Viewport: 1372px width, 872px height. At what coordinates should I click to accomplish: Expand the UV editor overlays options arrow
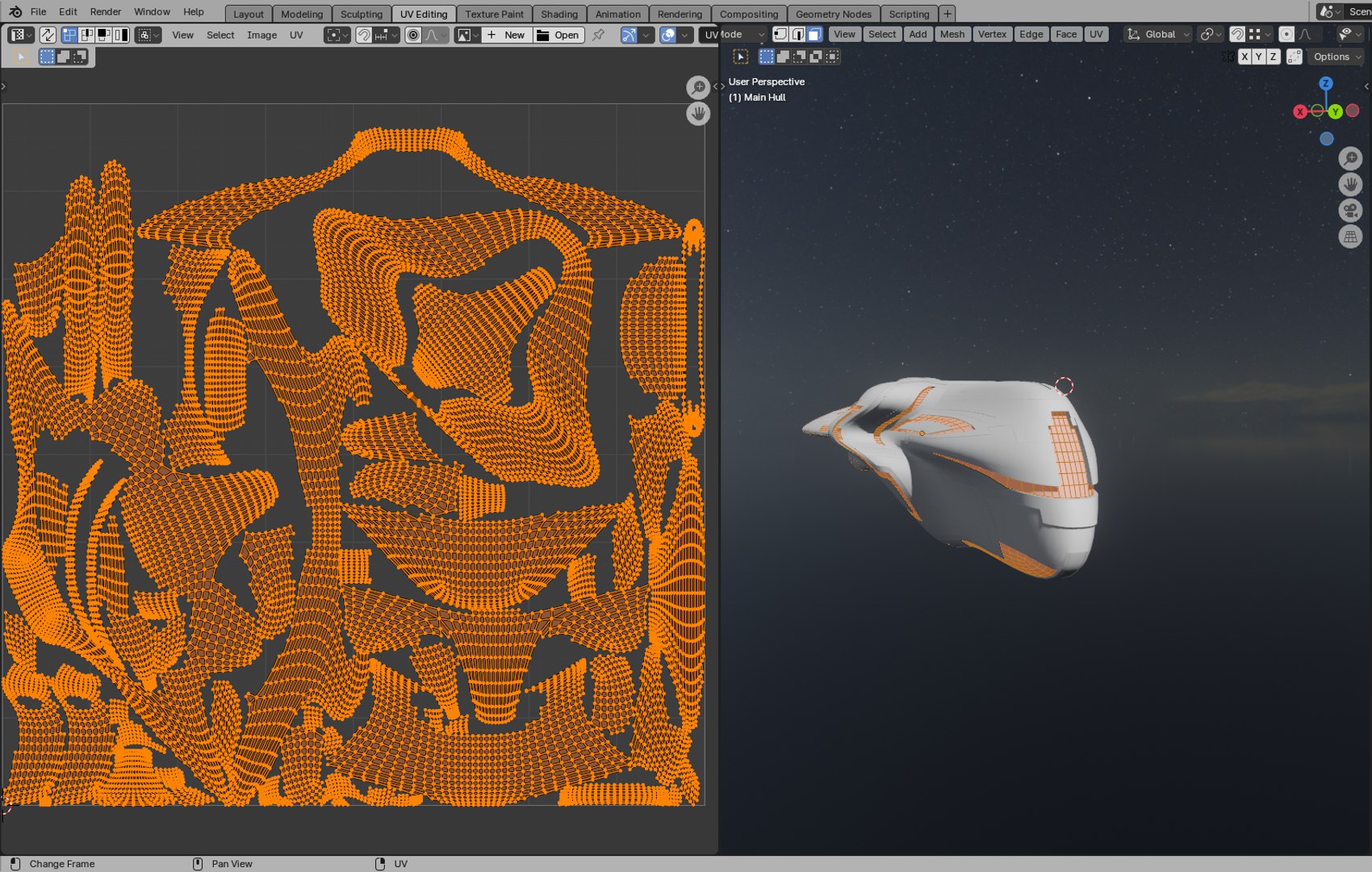685,35
